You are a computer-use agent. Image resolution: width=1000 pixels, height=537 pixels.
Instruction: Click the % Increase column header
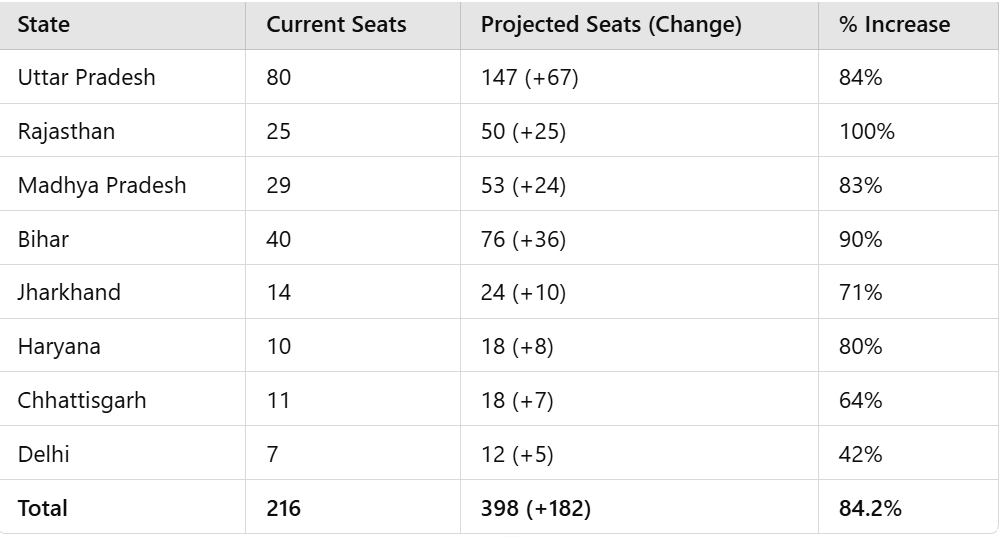[894, 25]
